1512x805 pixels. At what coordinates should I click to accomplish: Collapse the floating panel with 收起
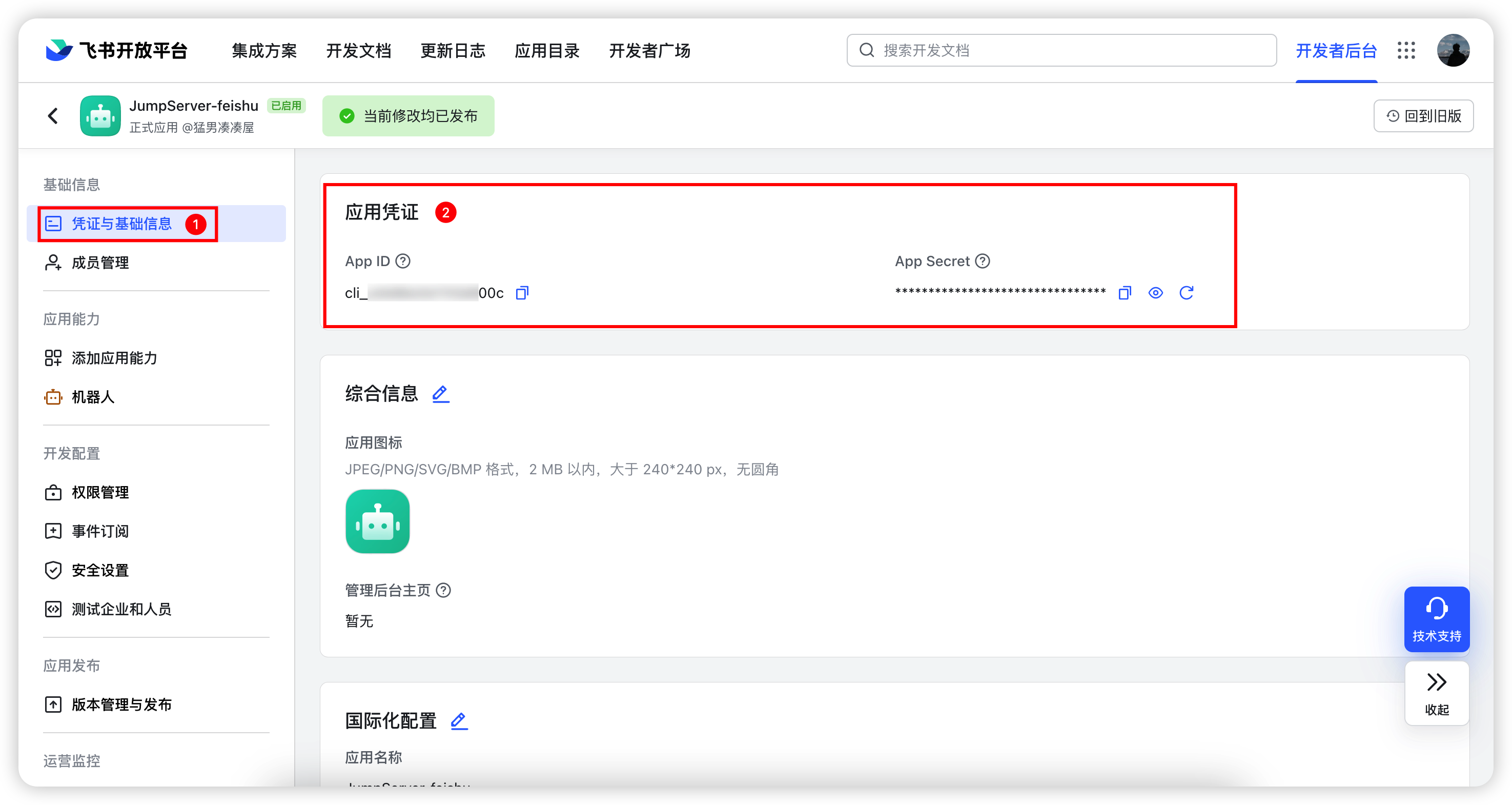[1436, 693]
